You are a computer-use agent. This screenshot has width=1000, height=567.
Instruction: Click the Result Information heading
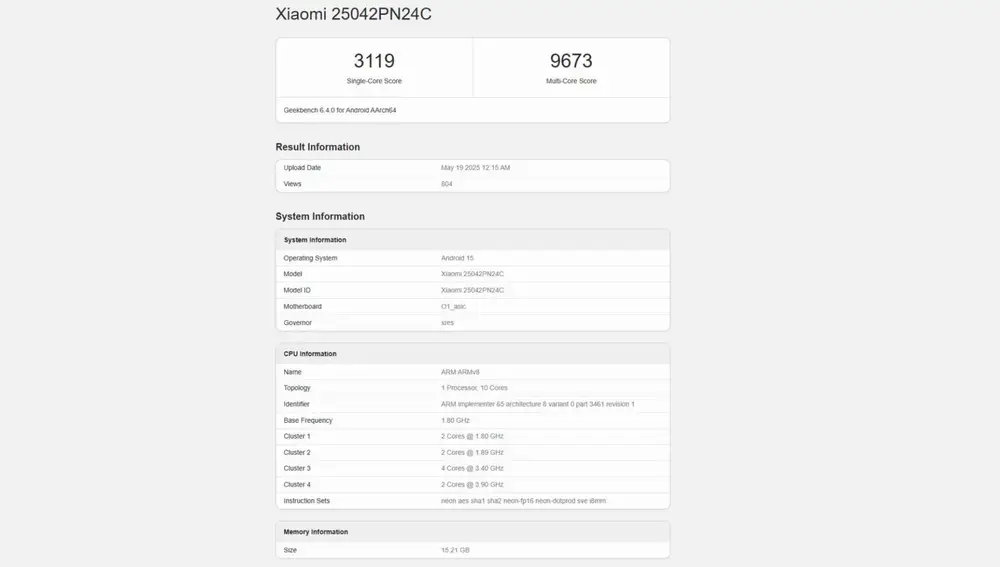pyautogui.click(x=318, y=147)
